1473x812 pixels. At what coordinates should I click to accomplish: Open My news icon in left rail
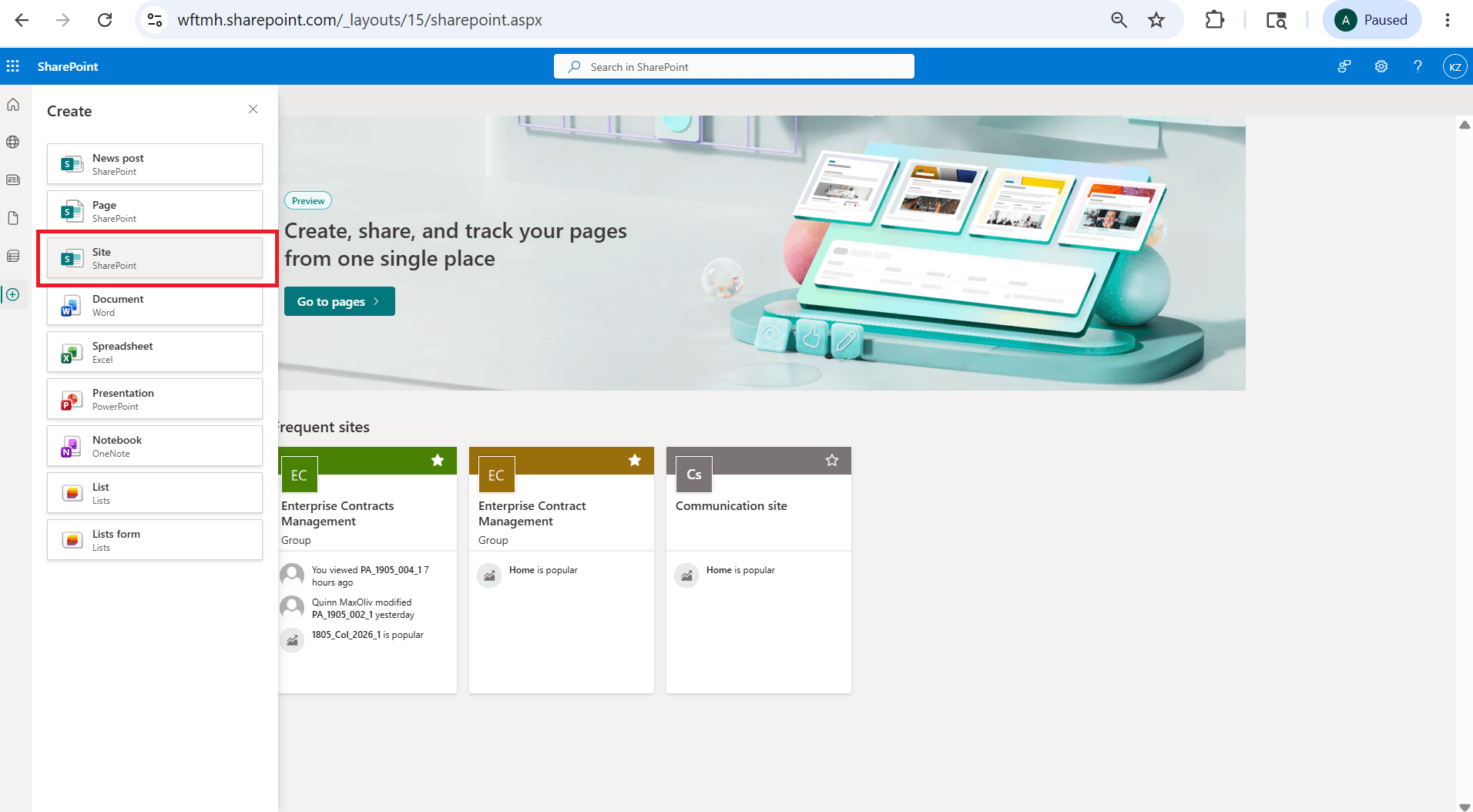click(13, 180)
